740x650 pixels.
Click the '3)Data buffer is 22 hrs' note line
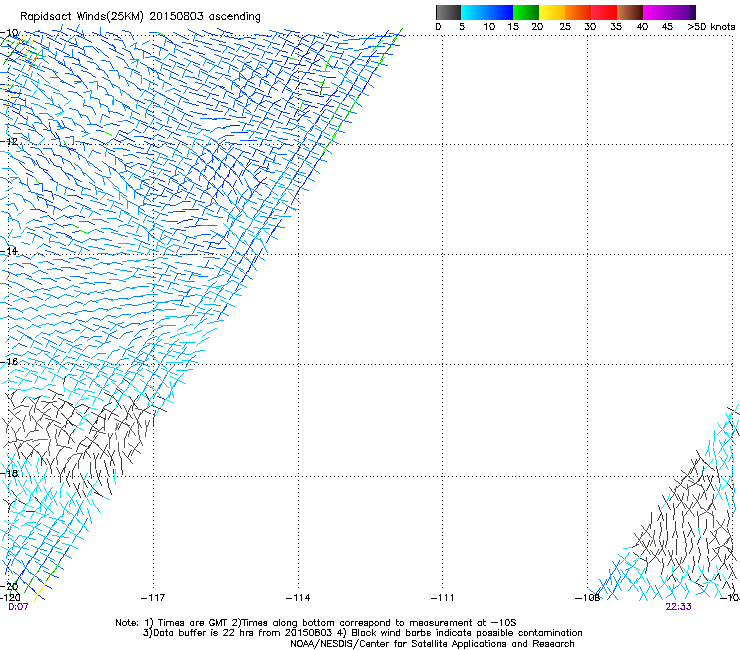pos(362,633)
